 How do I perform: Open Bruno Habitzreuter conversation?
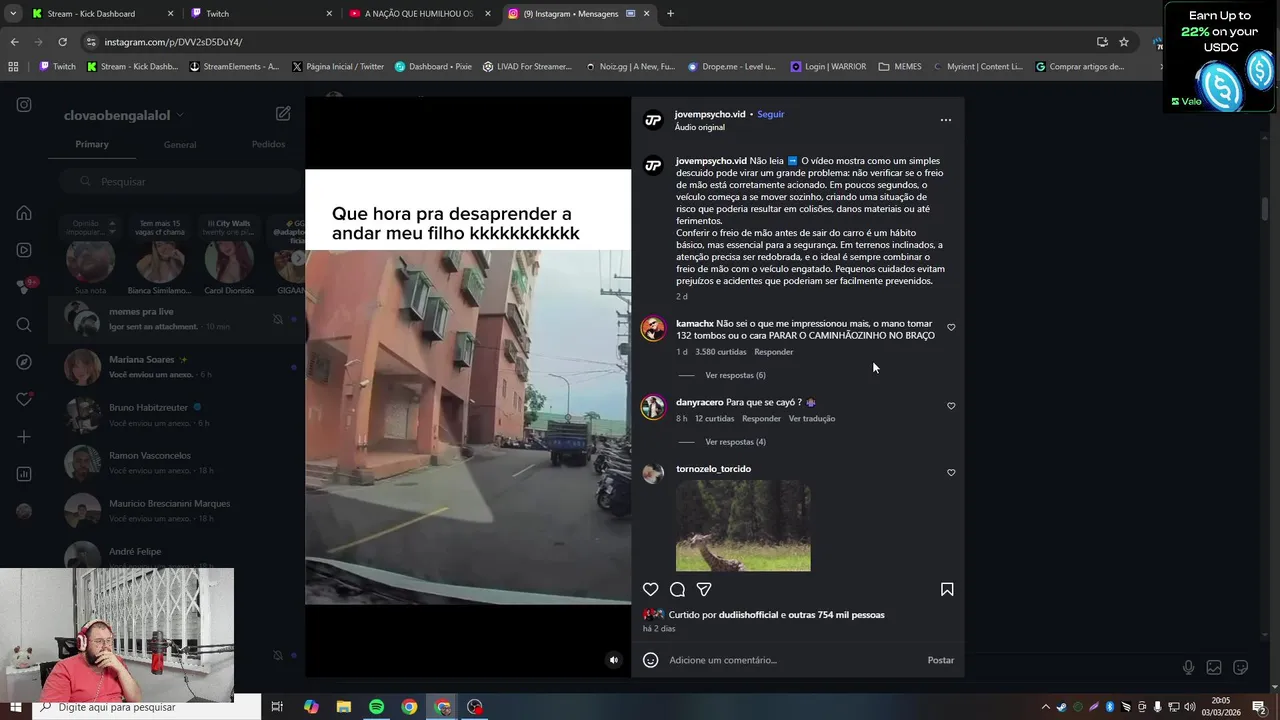176,415
